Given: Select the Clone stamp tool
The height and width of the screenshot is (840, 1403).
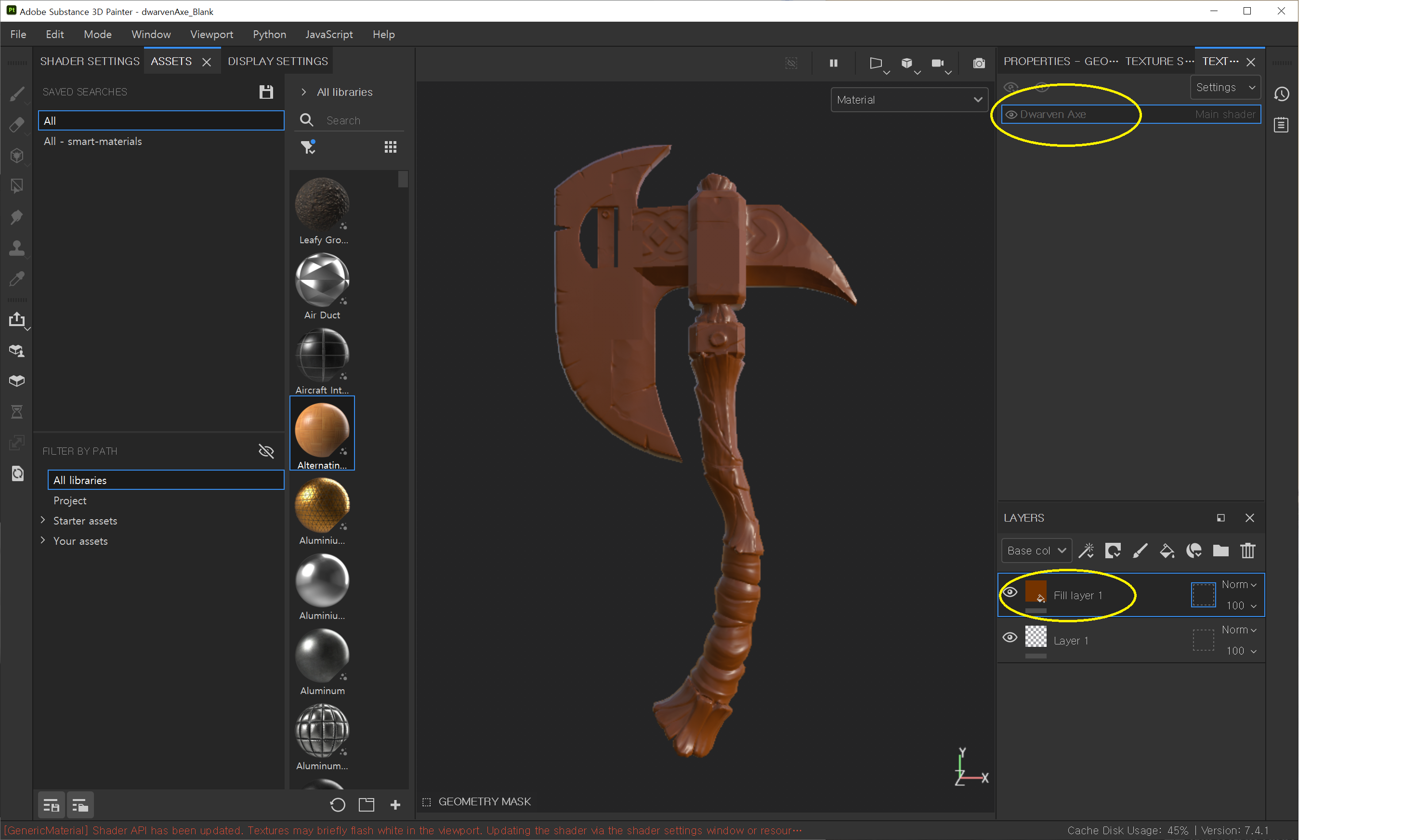Looking at the screenshot, I should point(17,248).
